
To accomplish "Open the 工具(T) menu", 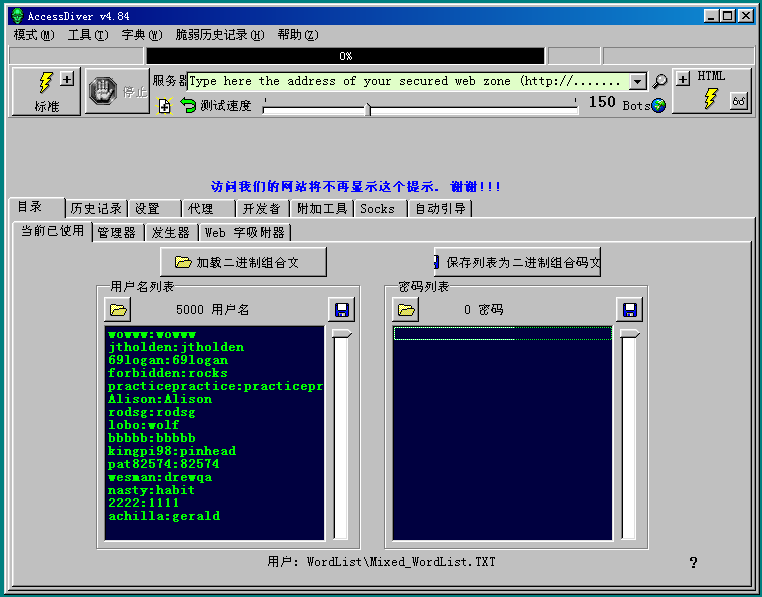I will pos(88,35).
